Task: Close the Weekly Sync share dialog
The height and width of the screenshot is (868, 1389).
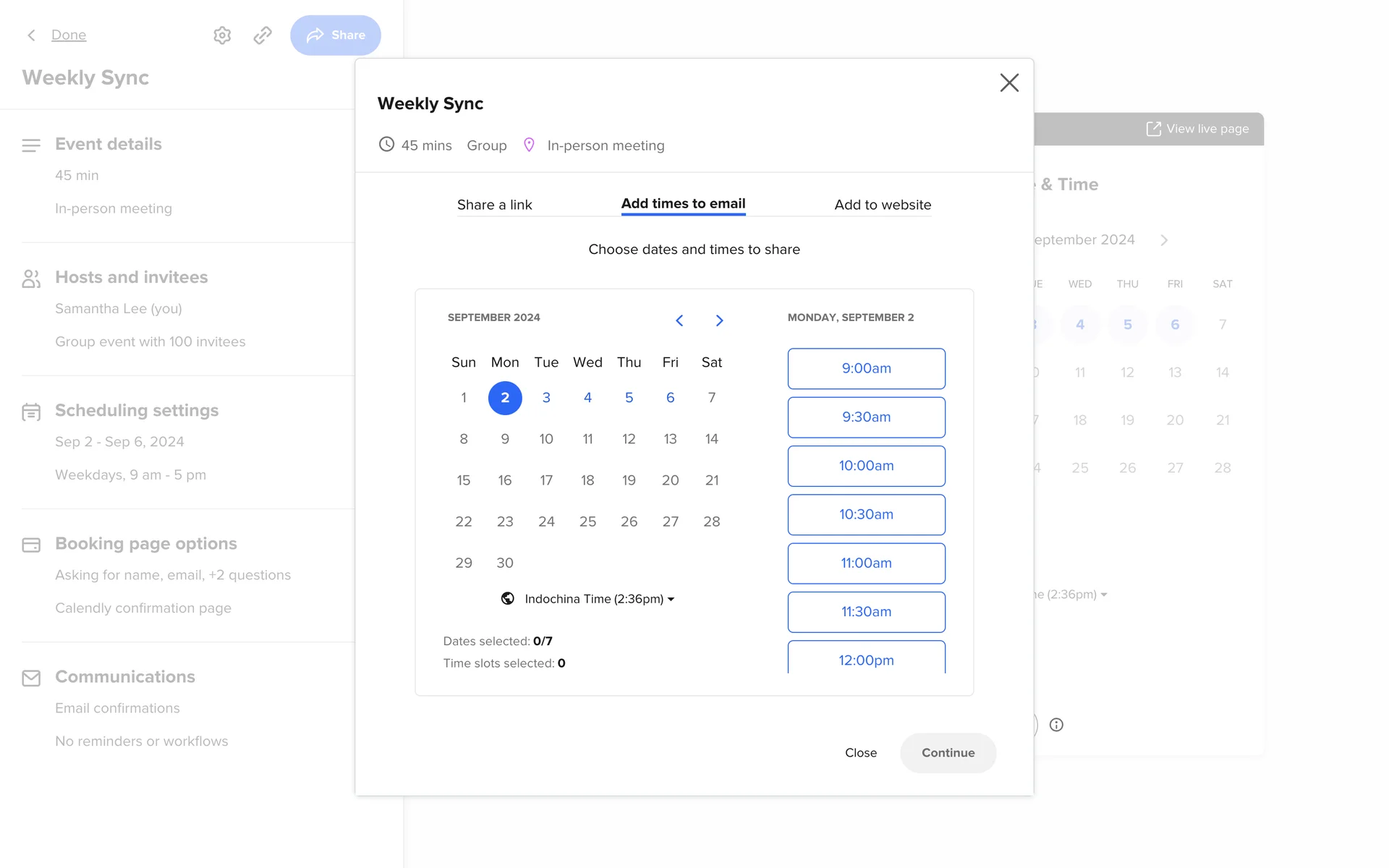Action: pos(1009,82)
